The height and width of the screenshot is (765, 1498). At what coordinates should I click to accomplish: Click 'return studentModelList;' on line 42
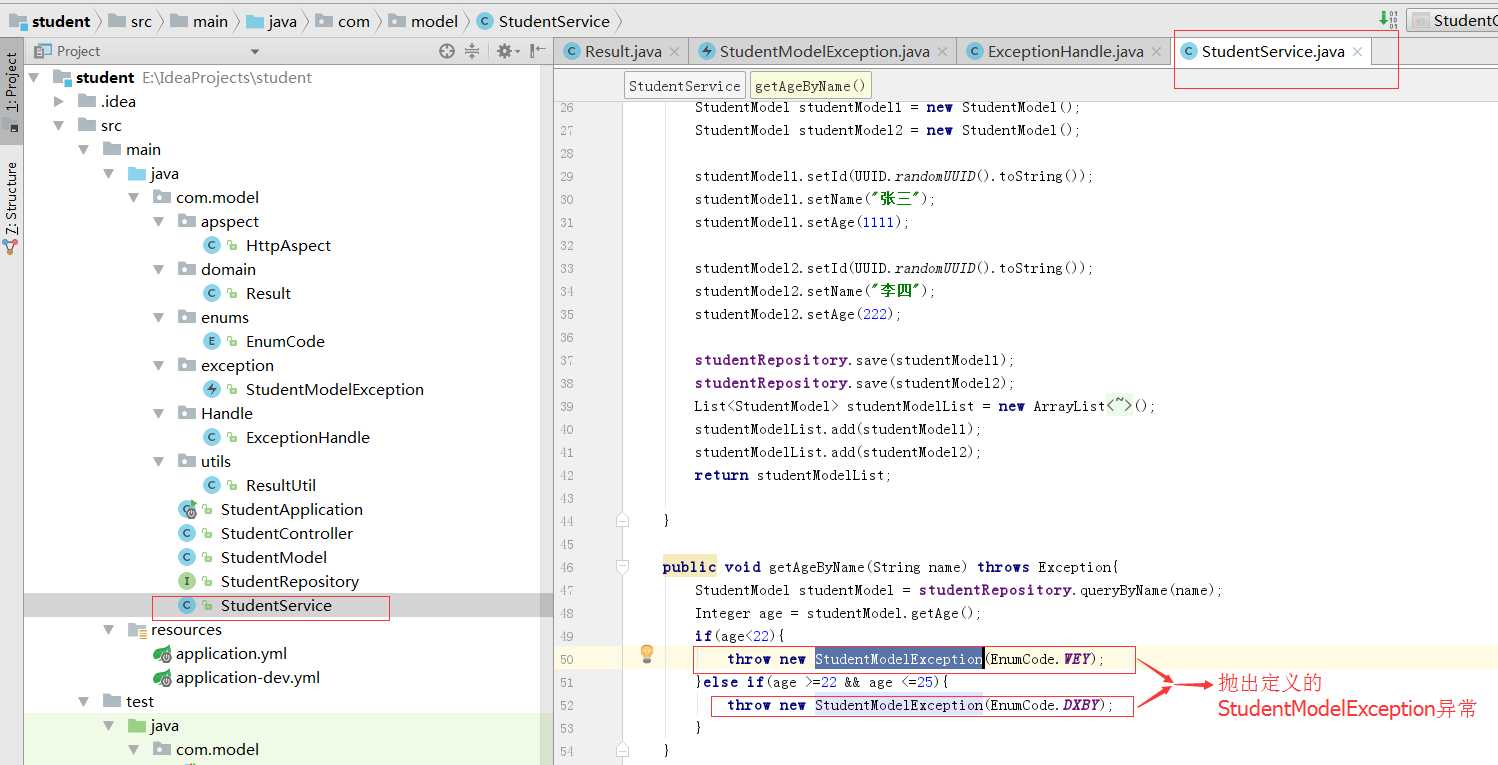(x=793, y=475)
